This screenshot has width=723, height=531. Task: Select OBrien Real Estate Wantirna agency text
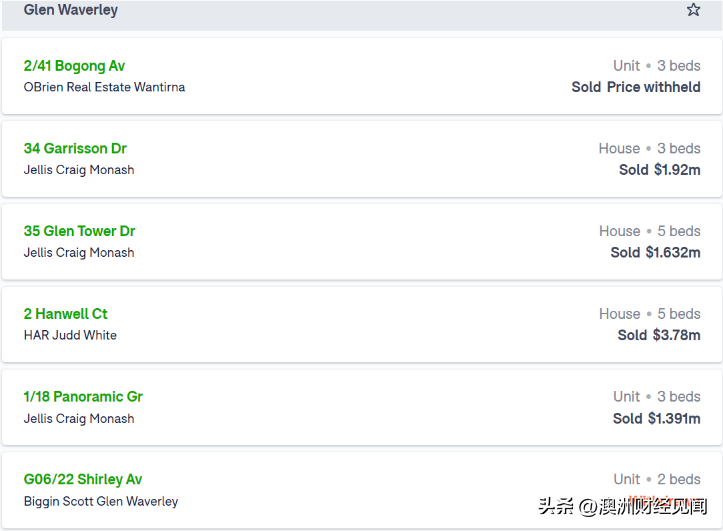point(104,87)
